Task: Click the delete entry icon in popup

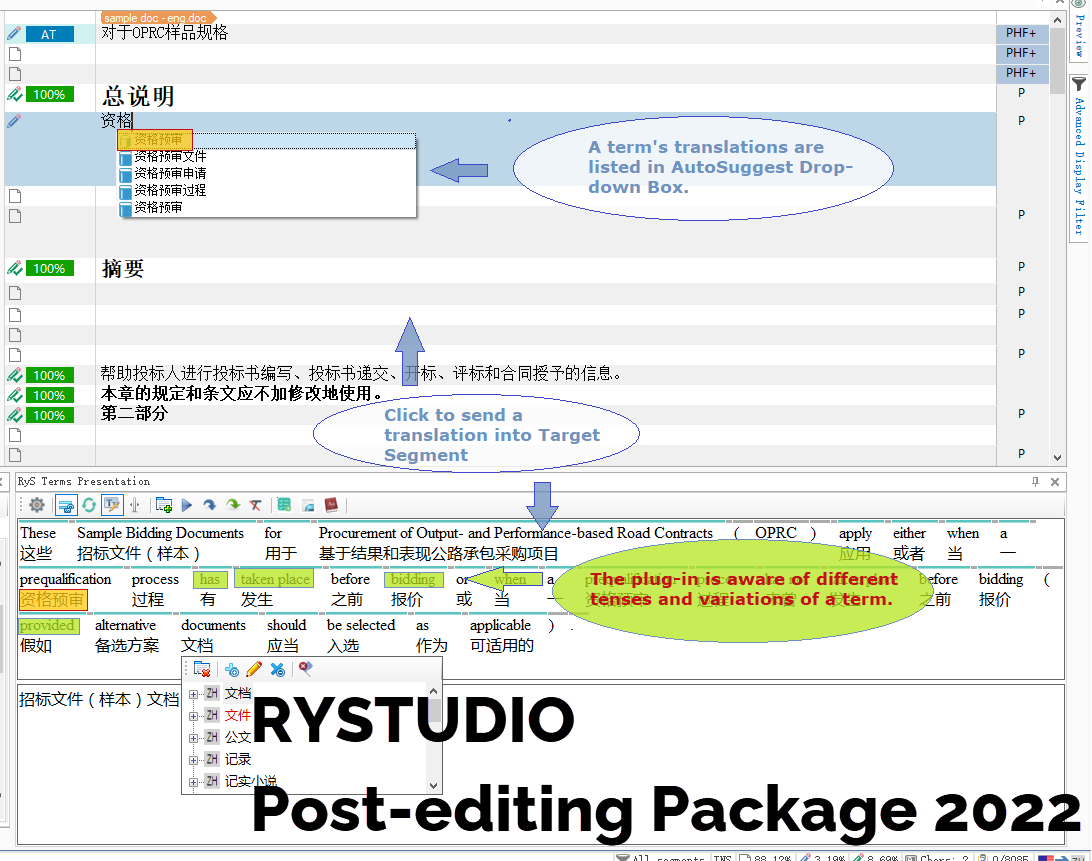Action: tap(203, 669)
